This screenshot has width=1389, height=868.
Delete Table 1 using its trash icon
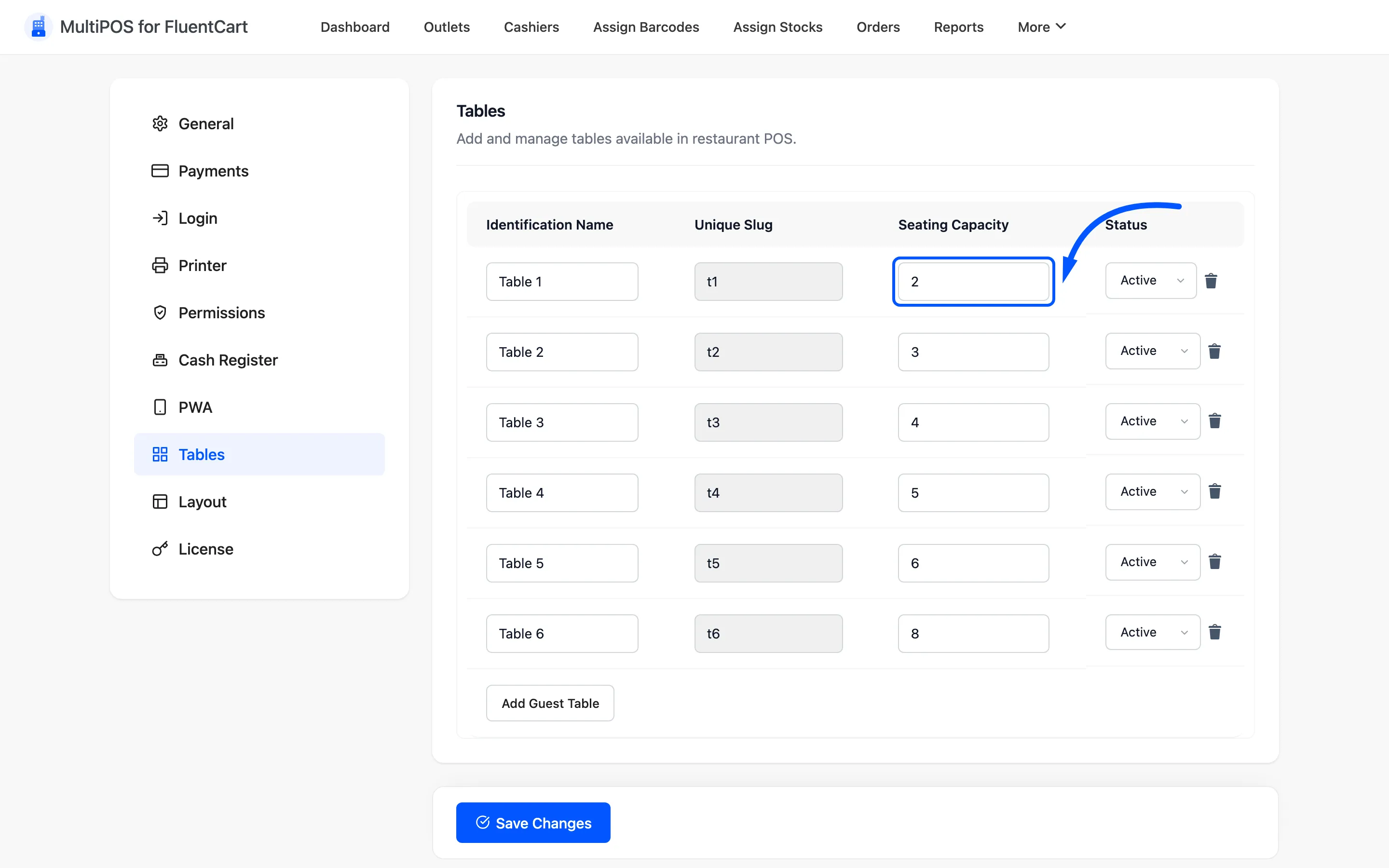pos(1211,281)
